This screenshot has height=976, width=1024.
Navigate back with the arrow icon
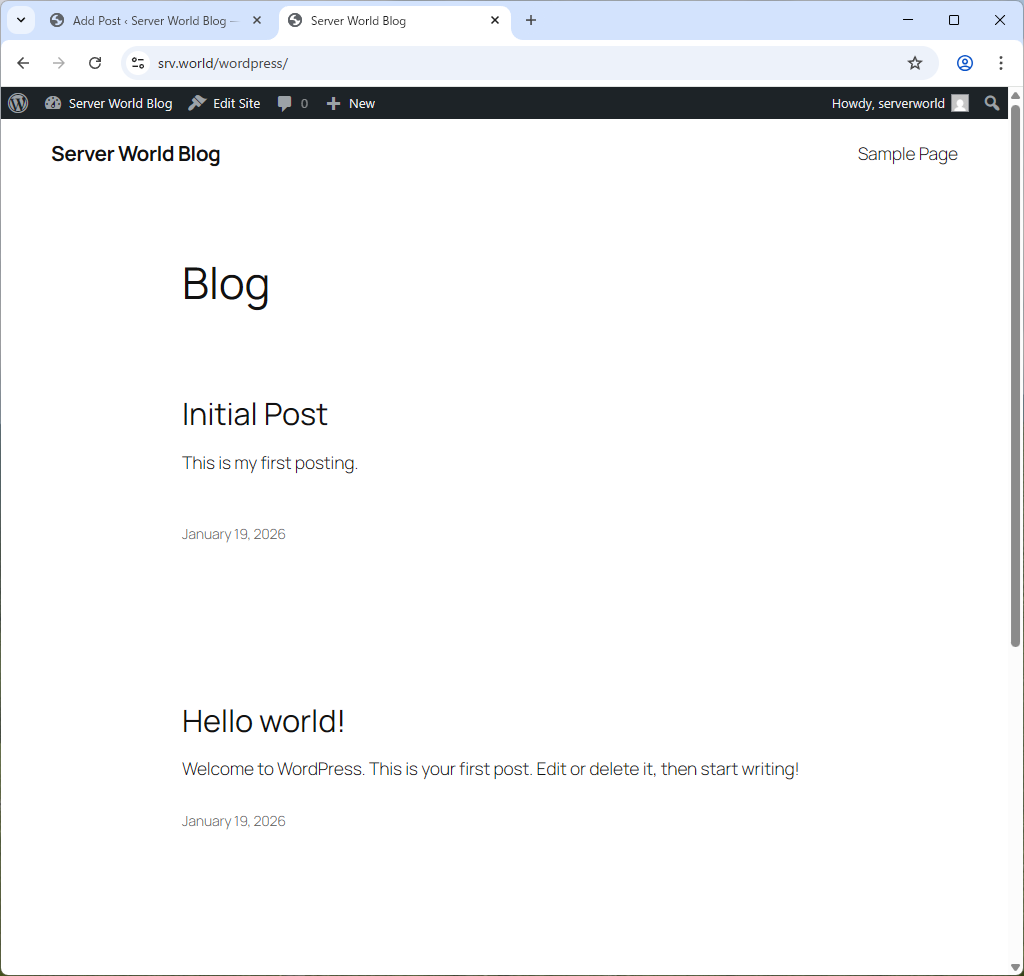point(23,62)
